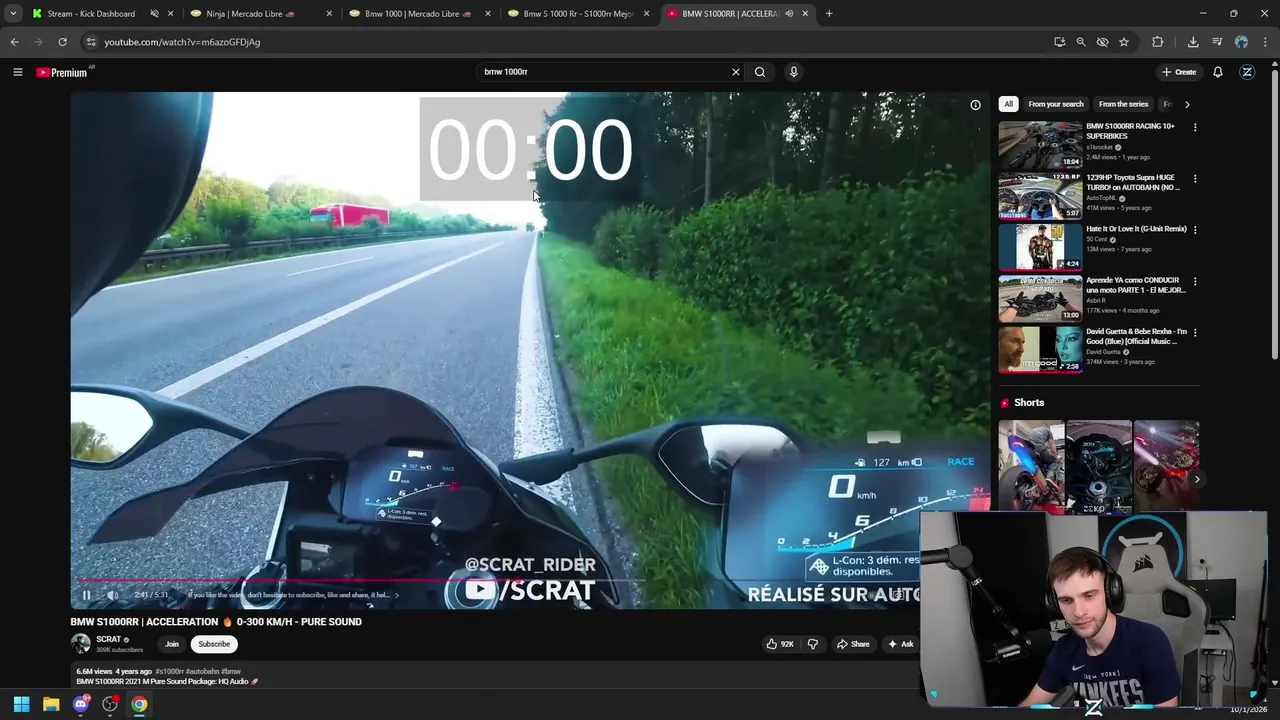Mute the video player volume icon
This screenshot has width=1280, height=720.
click(x=113, y=595)
